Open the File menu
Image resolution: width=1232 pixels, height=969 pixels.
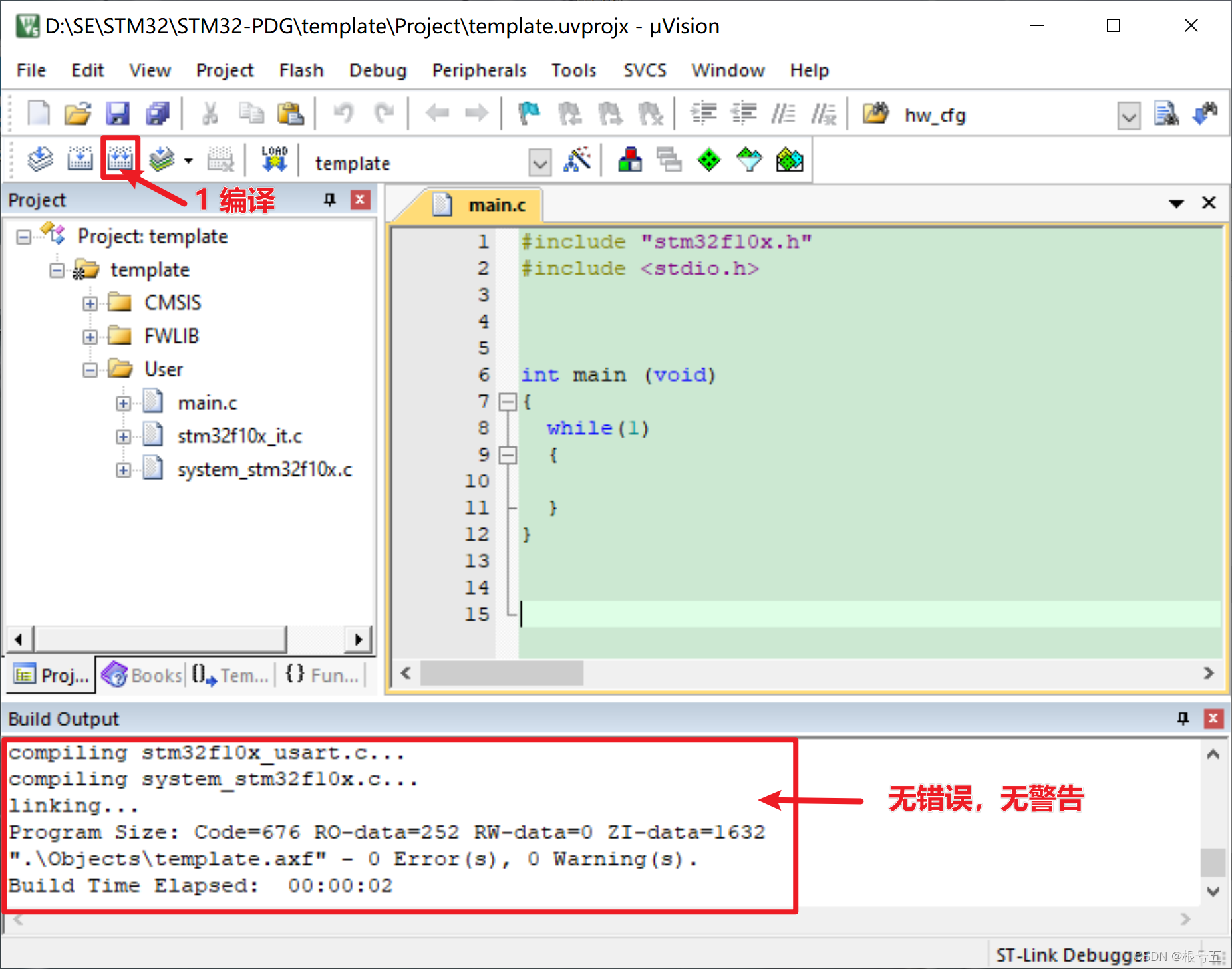[31, 70]
